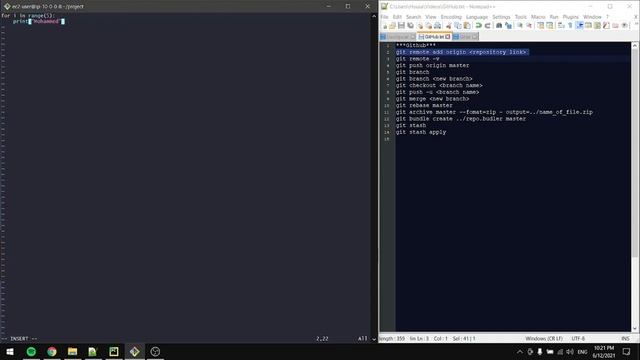Open Folder as Workspace toolbar icon
This screenshot has width=640, height=360.
coord(614,26)
